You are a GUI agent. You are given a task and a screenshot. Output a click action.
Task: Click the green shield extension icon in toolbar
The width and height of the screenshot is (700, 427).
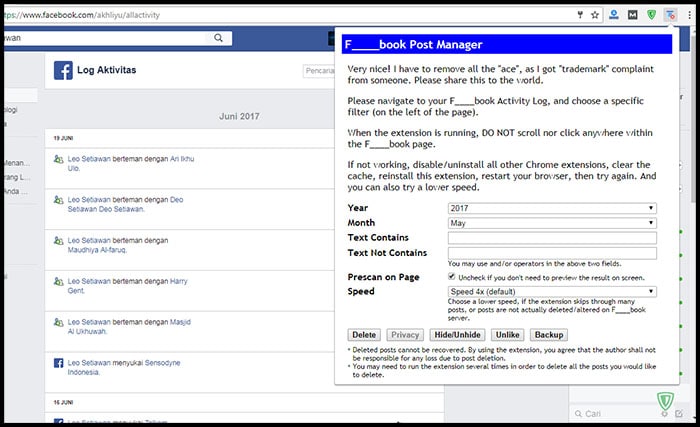coord(653,16)
